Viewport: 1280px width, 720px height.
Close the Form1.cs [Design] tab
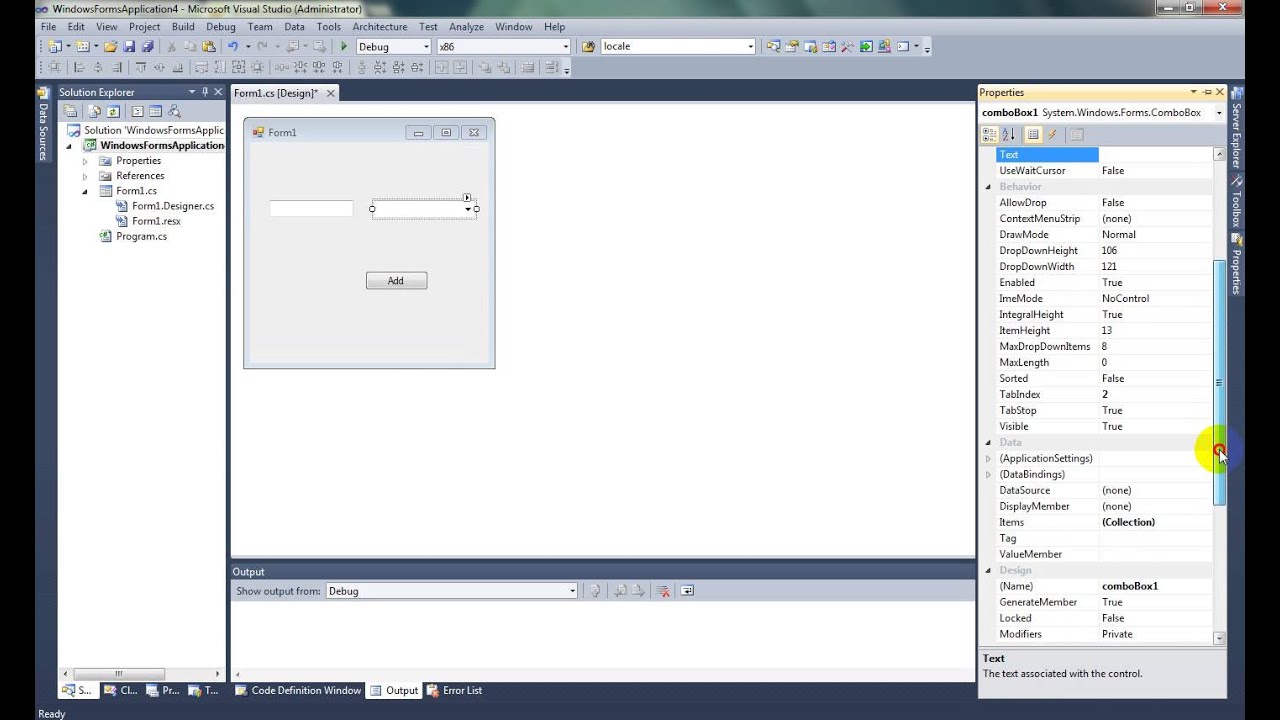point(330,93)
